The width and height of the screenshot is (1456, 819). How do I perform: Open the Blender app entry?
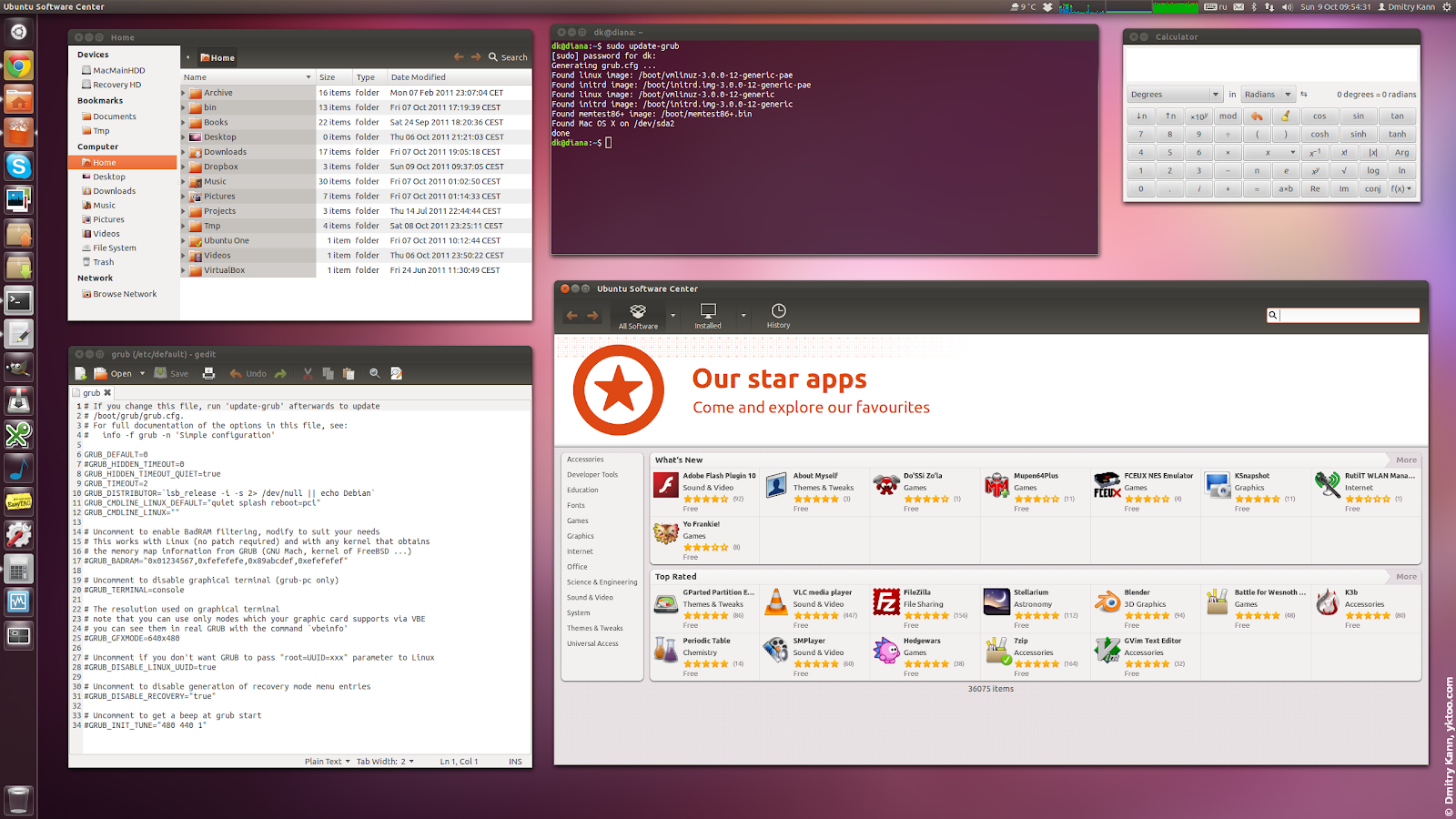click(x=1145, y=609)
